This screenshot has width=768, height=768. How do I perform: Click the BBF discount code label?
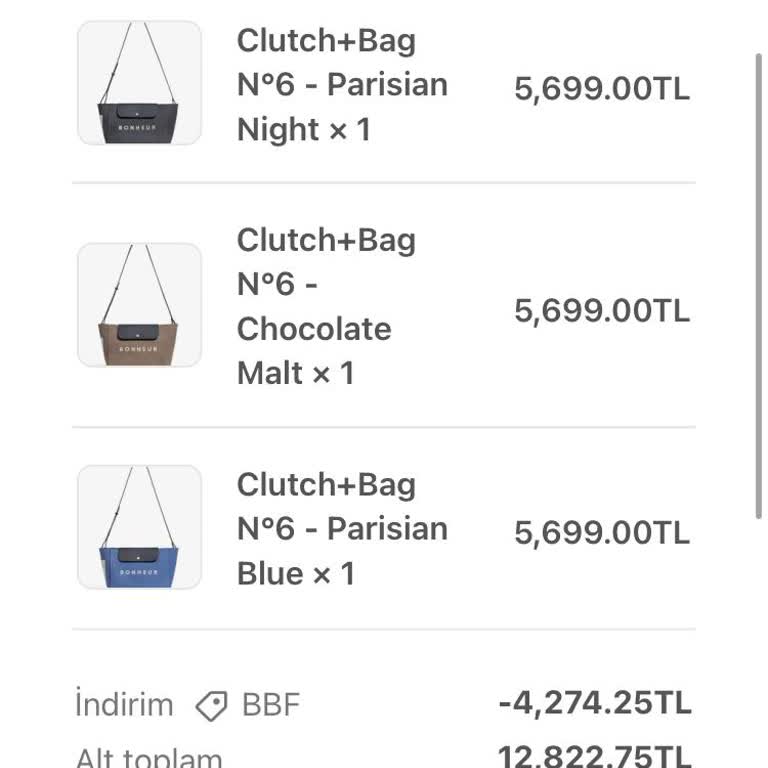click(x=271, y=705)
